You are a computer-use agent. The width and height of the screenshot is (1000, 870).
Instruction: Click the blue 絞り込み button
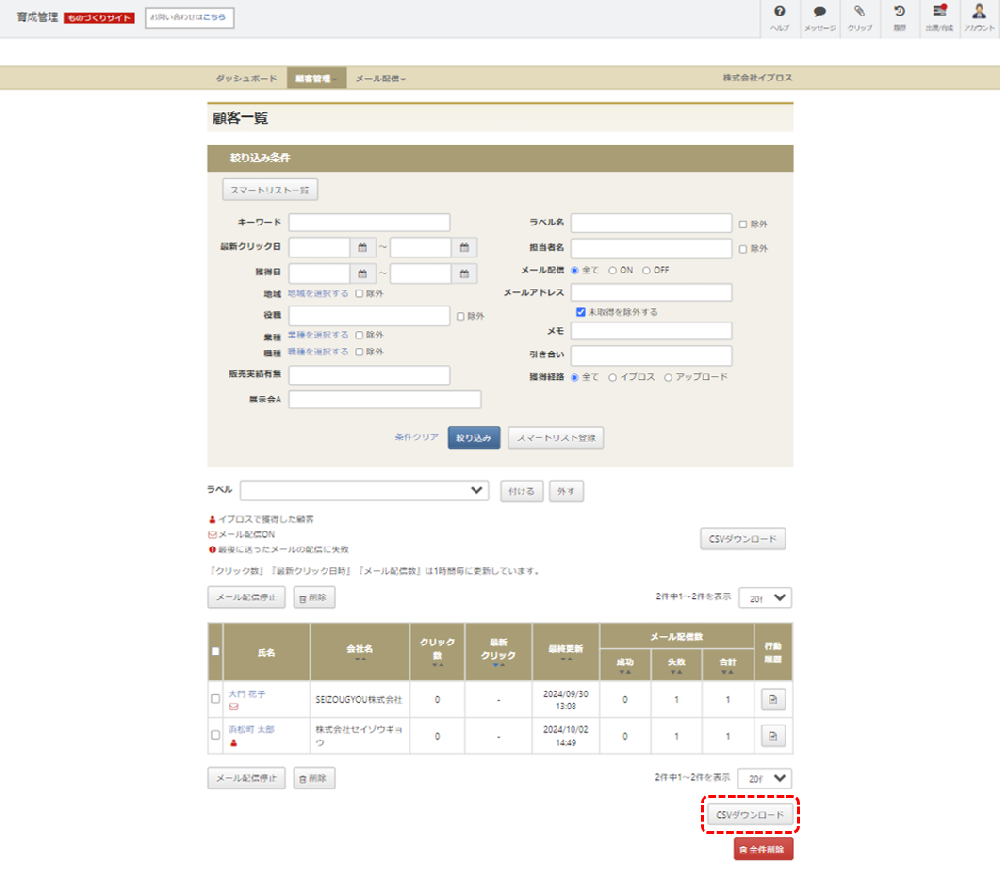click(x=474, y=438)
